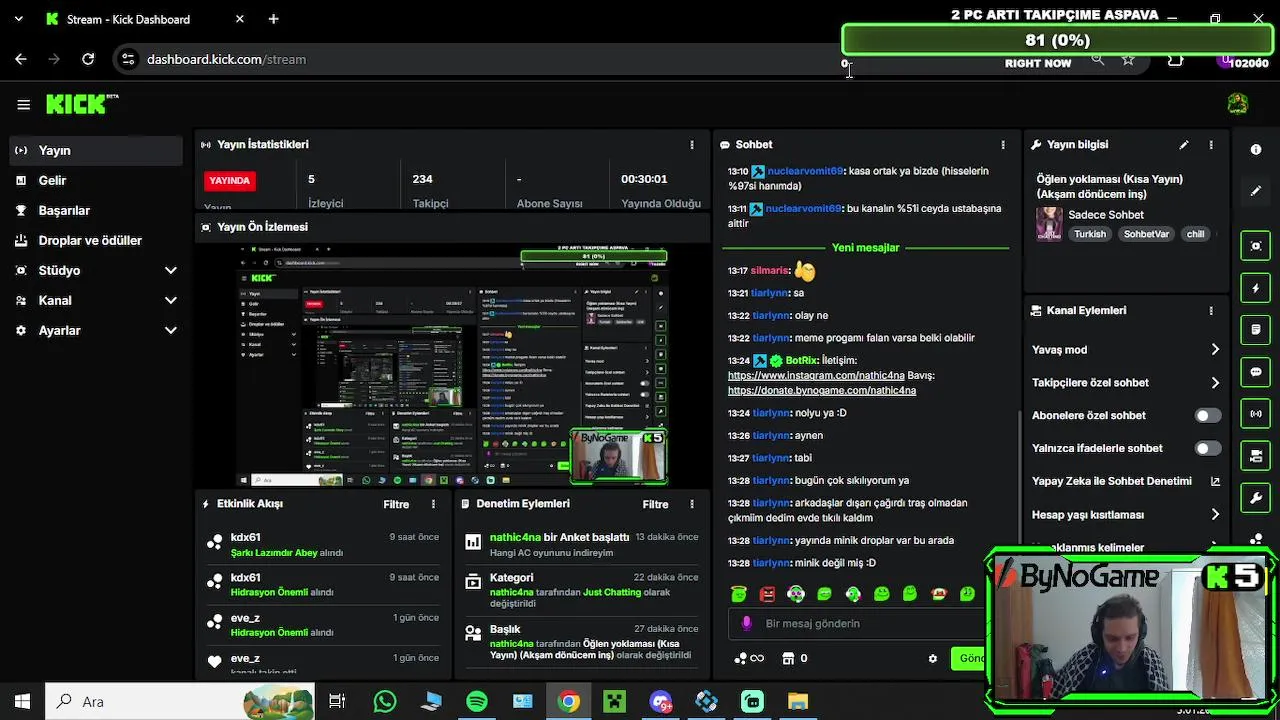Open chat settings gear icon

click(x=933, y=659)
